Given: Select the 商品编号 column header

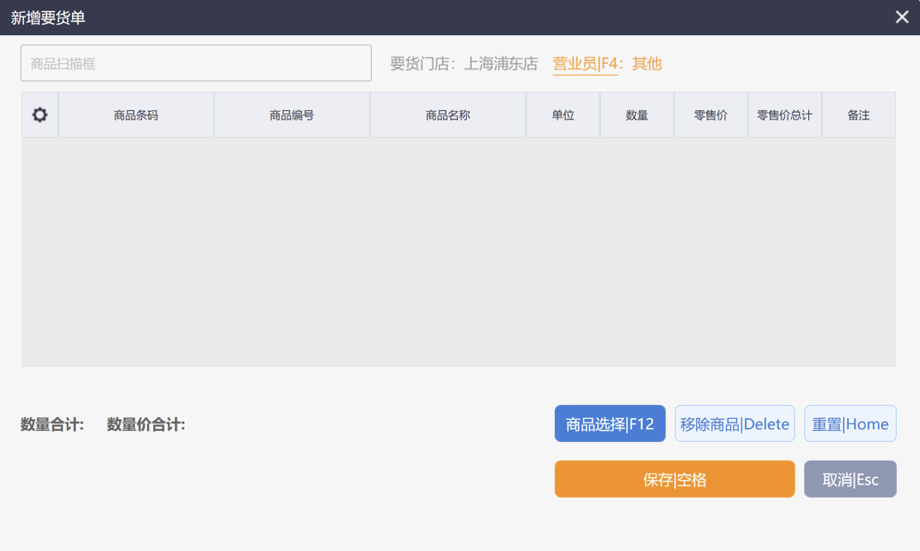Looking at the screenshot, I should click(x=292, y=115).
